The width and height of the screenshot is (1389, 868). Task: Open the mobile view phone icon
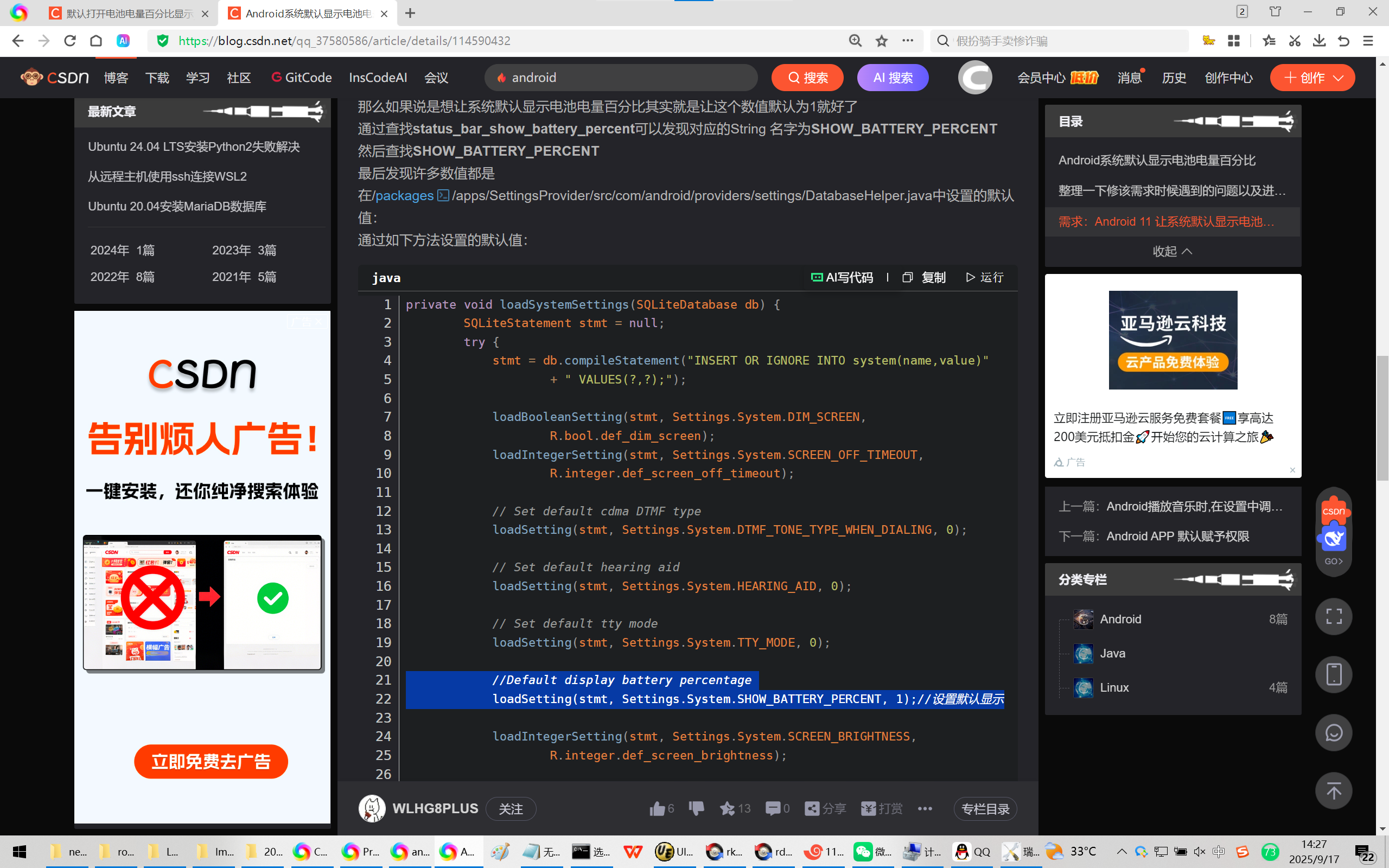1333,674
